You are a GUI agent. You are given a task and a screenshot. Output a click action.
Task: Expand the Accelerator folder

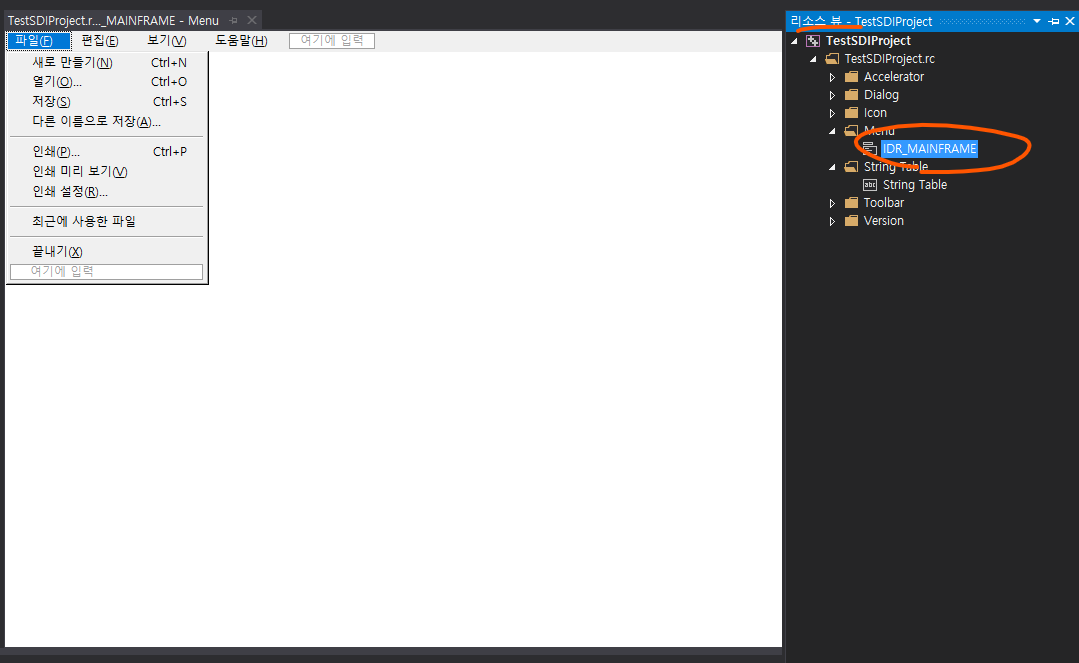pos(832,77)
